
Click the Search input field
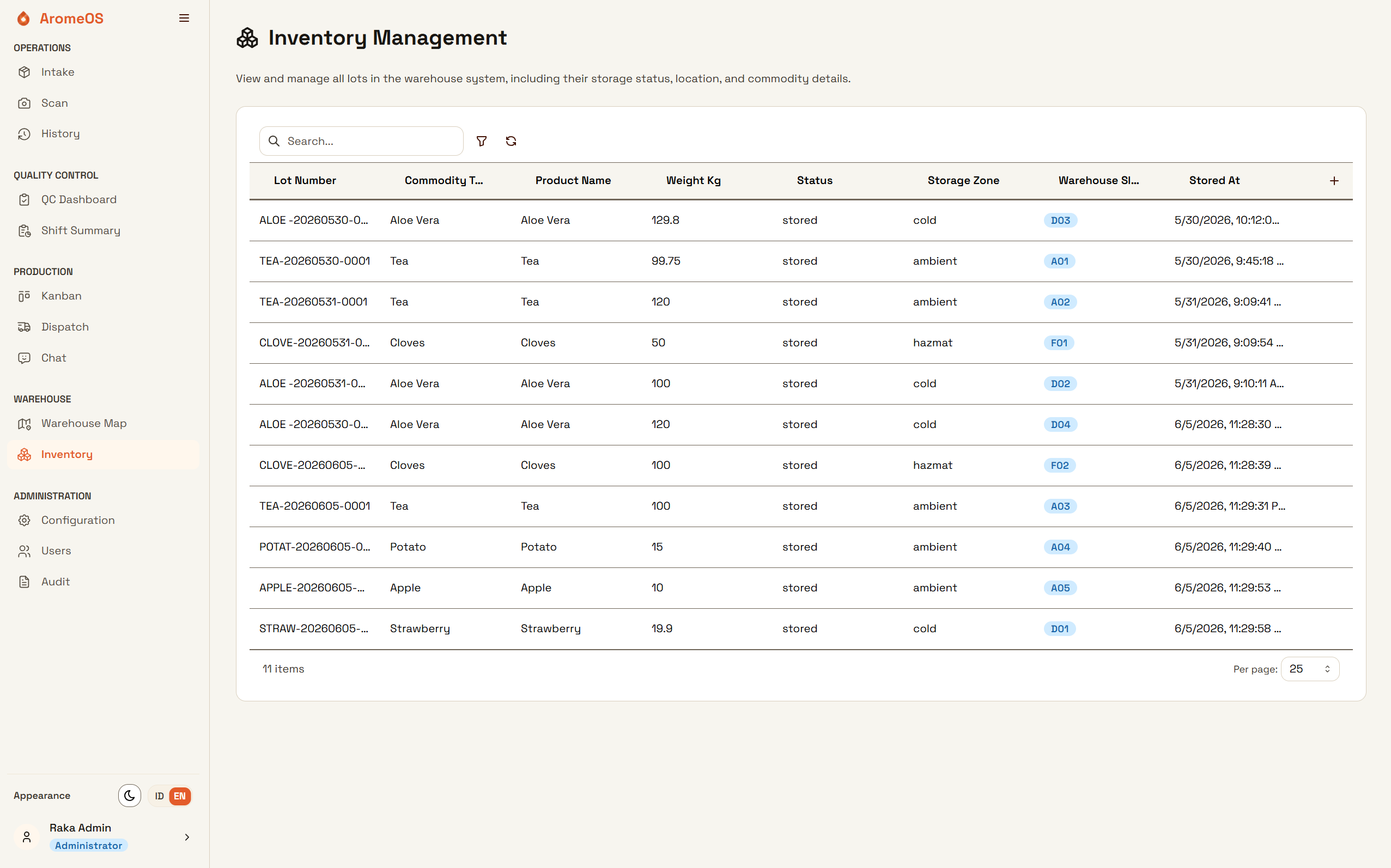click(361, 141)
